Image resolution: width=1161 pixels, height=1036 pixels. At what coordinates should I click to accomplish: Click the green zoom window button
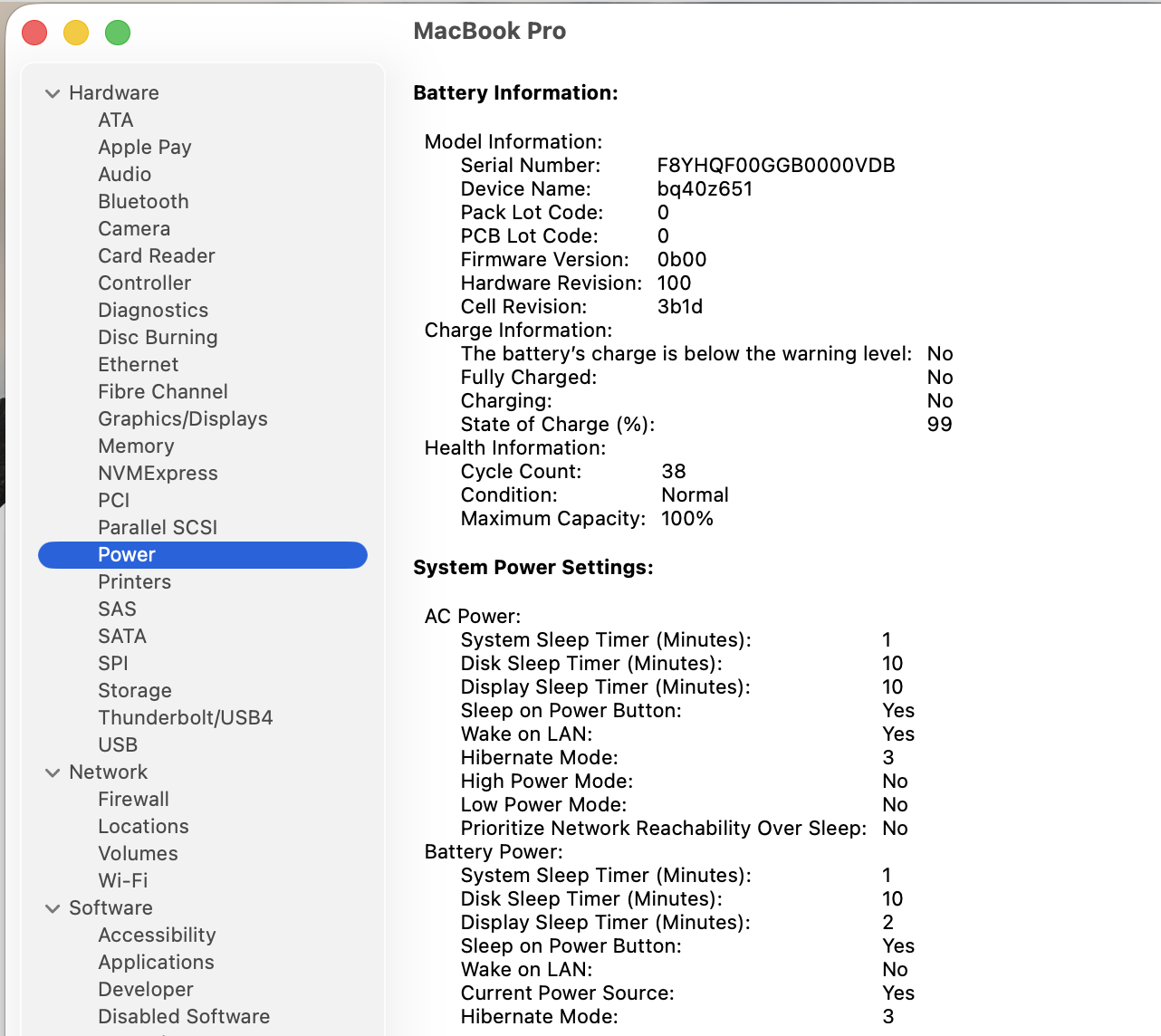(118, 33)
